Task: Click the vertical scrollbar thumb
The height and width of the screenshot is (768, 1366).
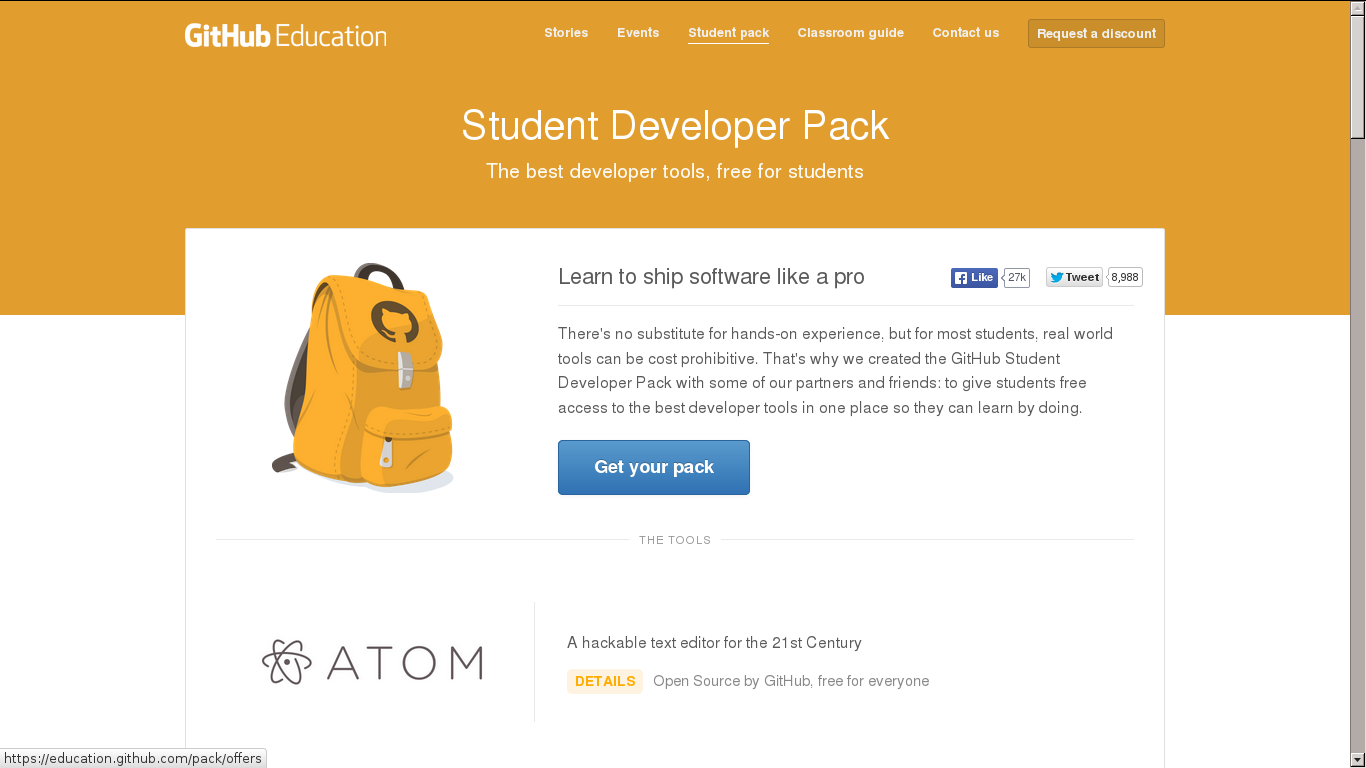Action: [x=1358, y=76]
